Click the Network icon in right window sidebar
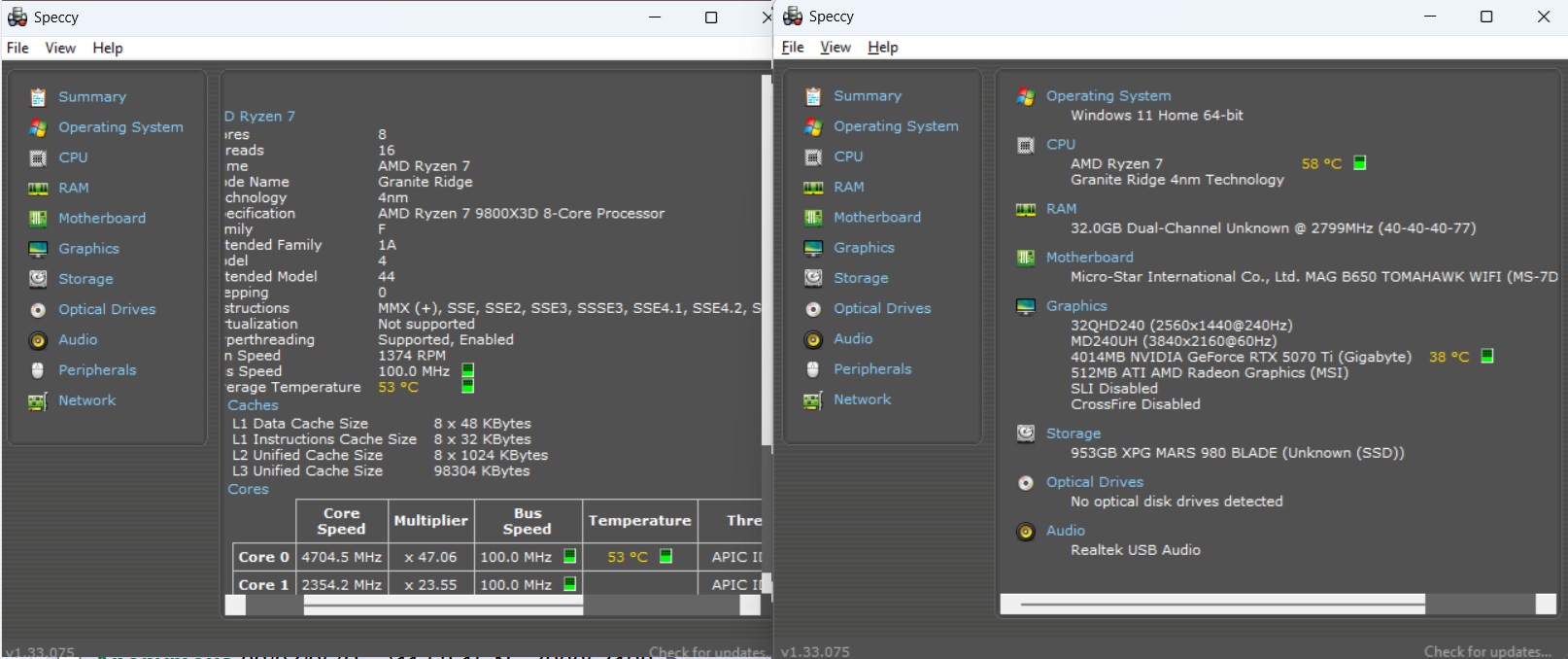 (813, 399)
